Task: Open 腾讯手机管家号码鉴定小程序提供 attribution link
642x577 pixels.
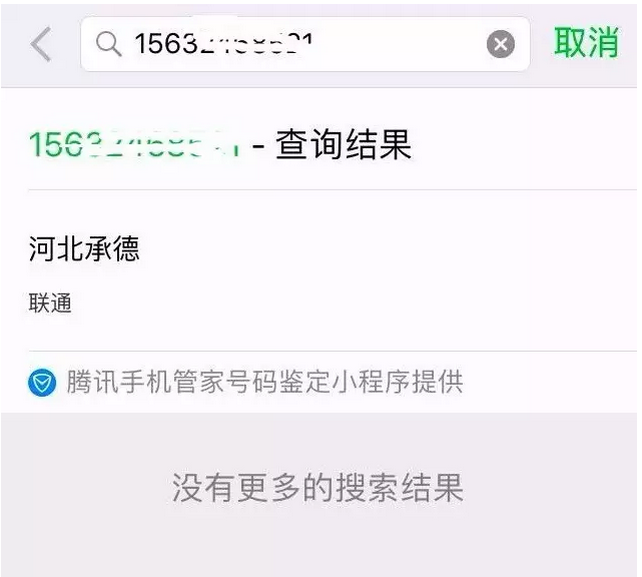Action: [264, 382]
